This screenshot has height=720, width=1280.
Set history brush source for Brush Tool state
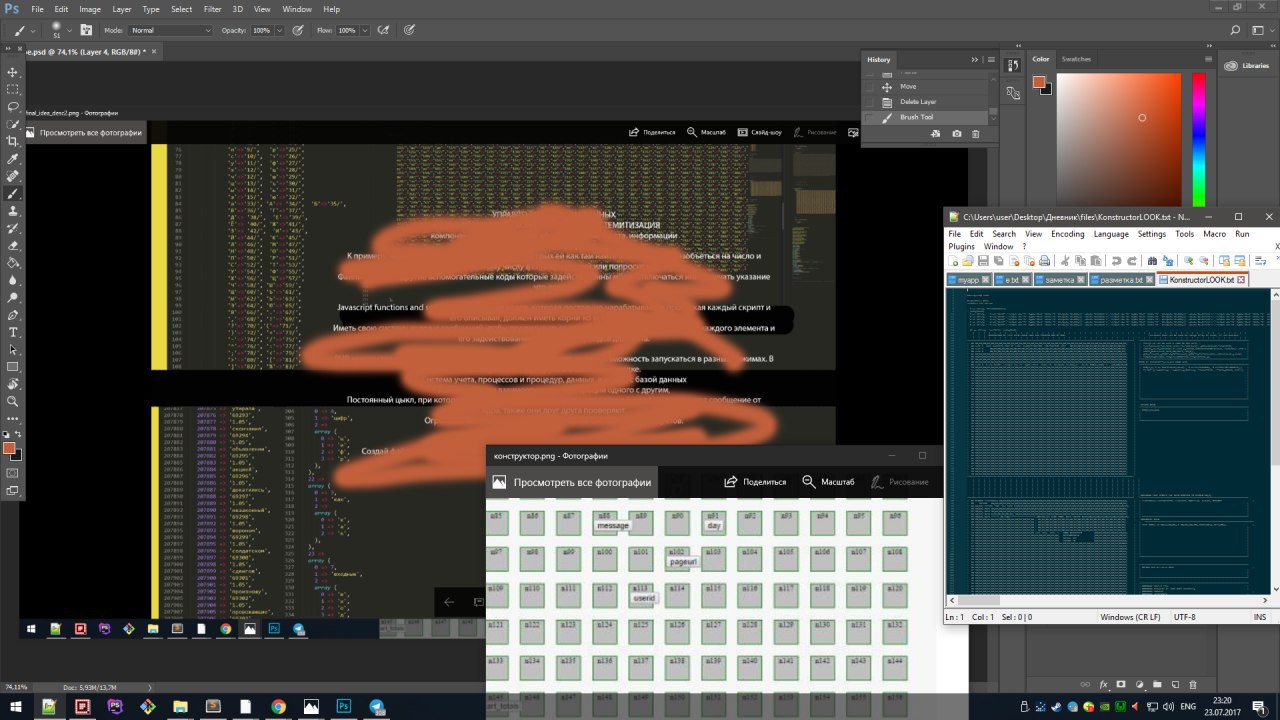click(x=869, y=117)
